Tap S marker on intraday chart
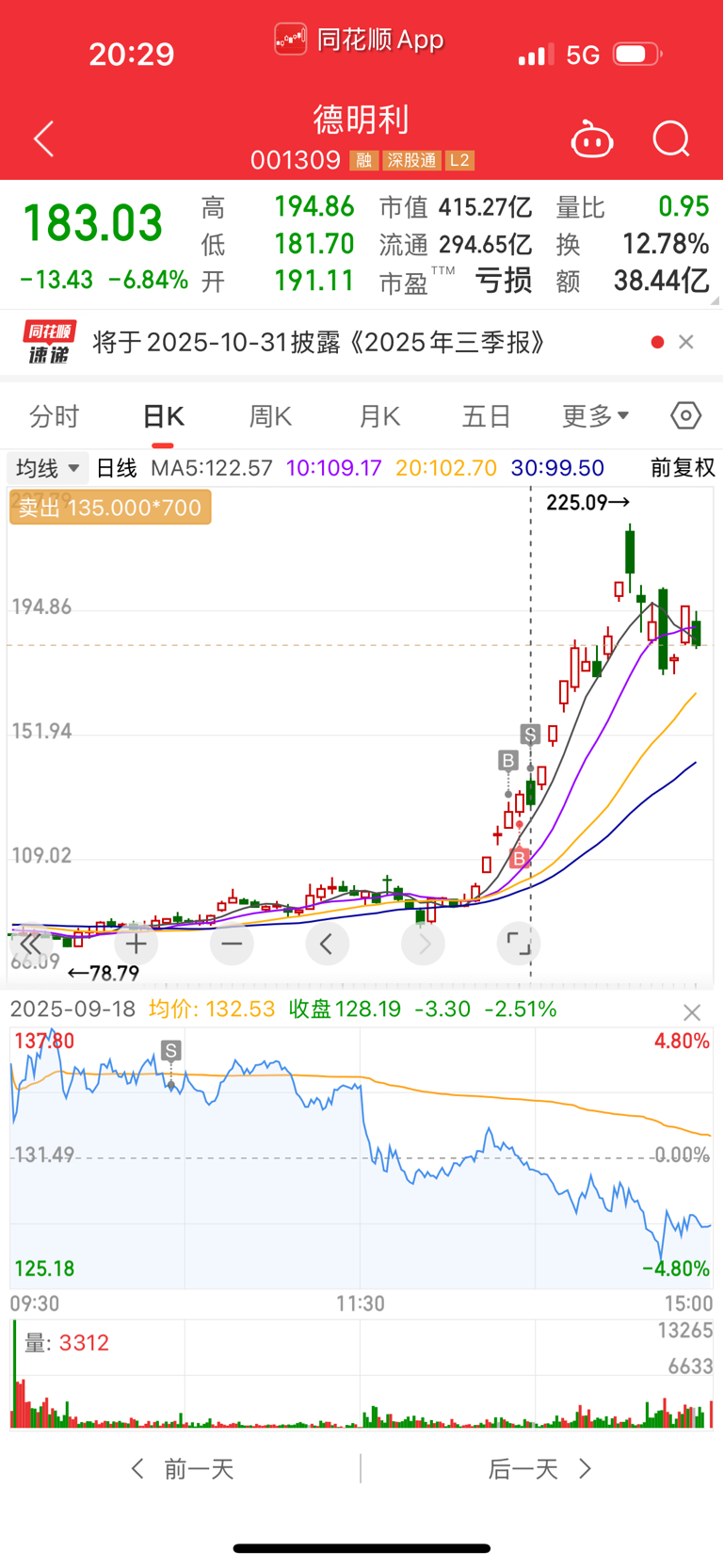Screen dimensions: 724x1568 tap(170, 1051)
